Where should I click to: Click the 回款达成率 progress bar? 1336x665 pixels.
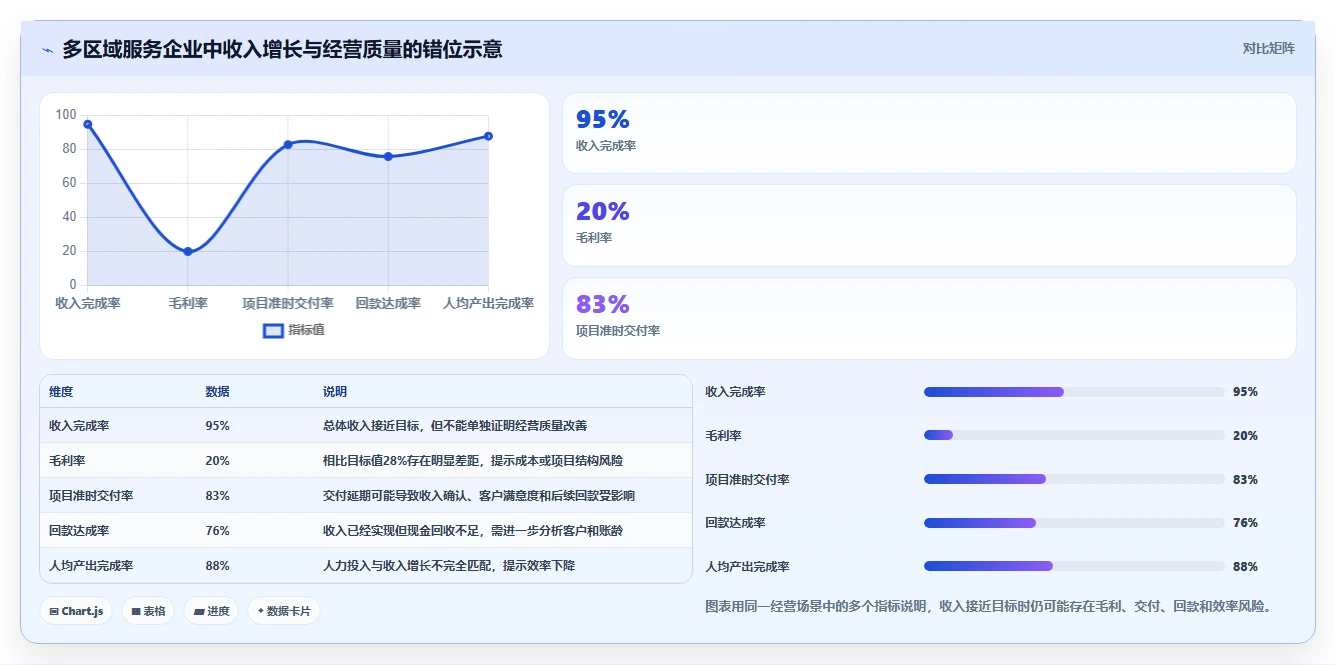[x=1074, y=523]
